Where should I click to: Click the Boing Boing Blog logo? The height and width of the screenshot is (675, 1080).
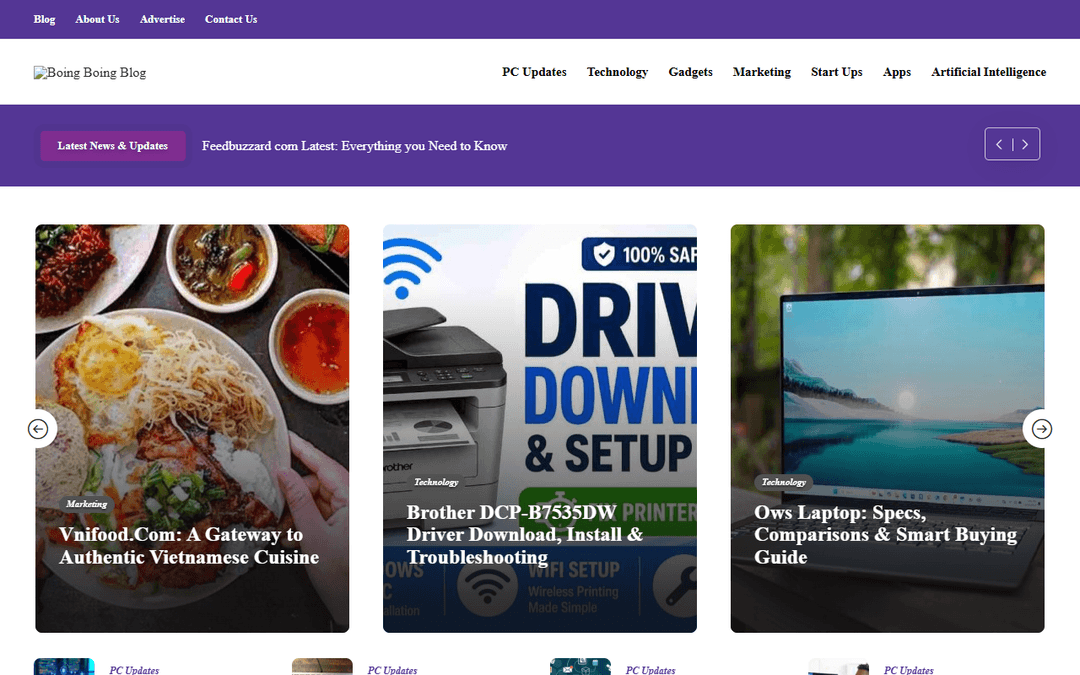point(90,72)
